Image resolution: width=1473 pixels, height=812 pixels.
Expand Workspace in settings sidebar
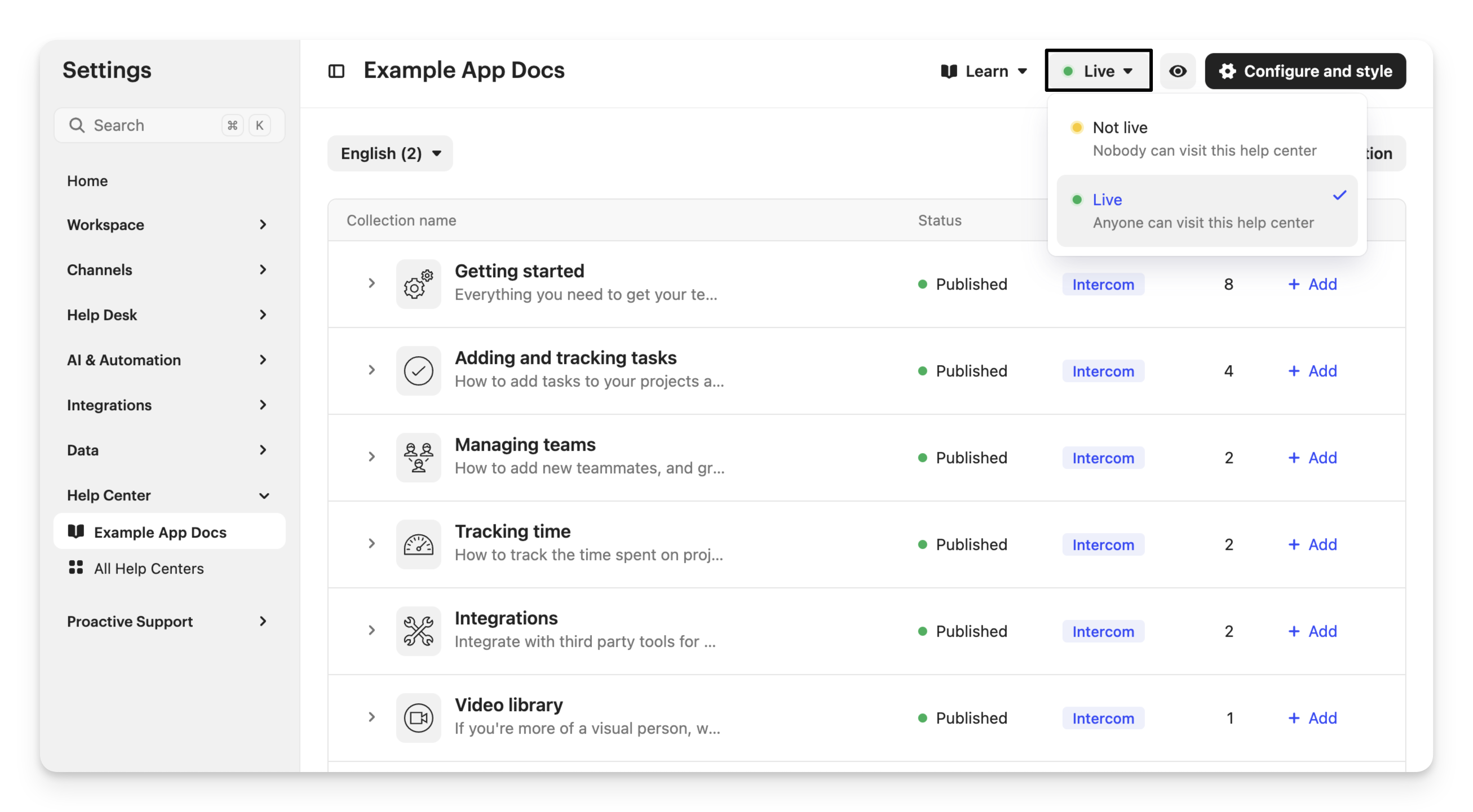(167, 225)
